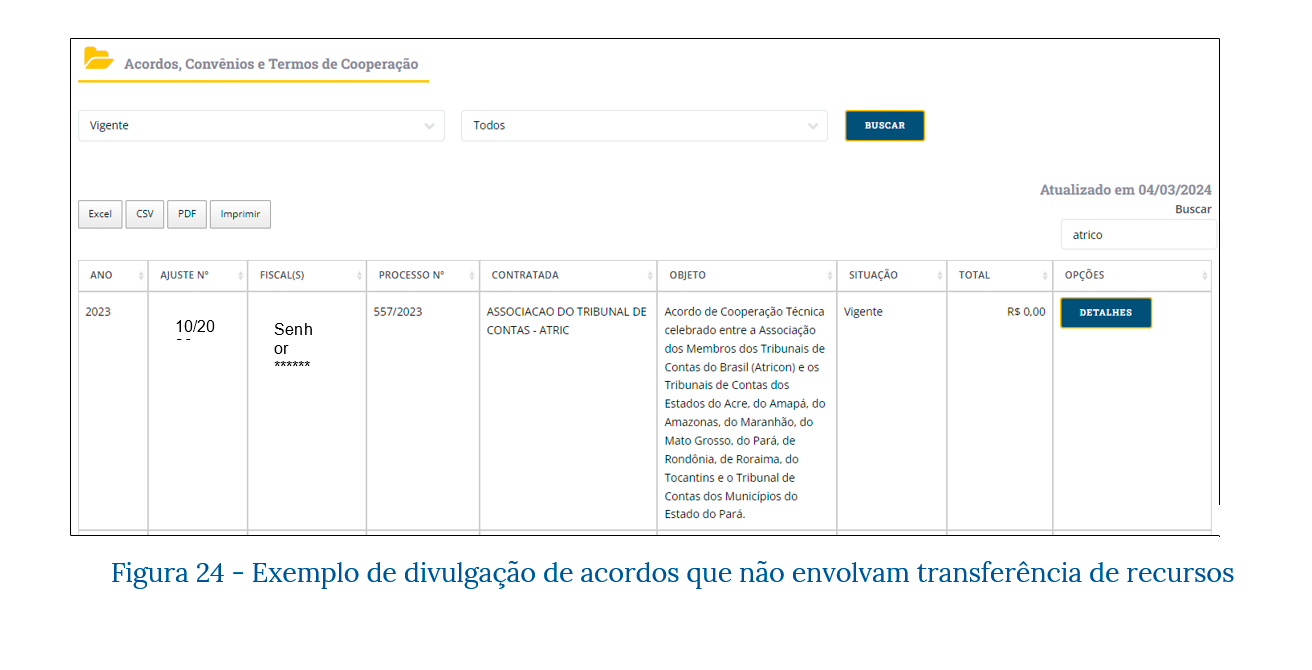Open the Vigente status dropdown
This screenshot has height=670, width=1312.
(262, 126)
